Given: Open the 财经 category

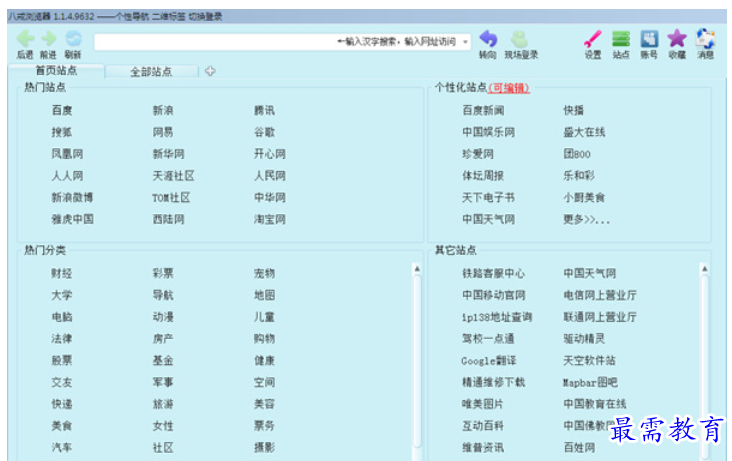Looking at the screenshot, I should click(62, 273).
